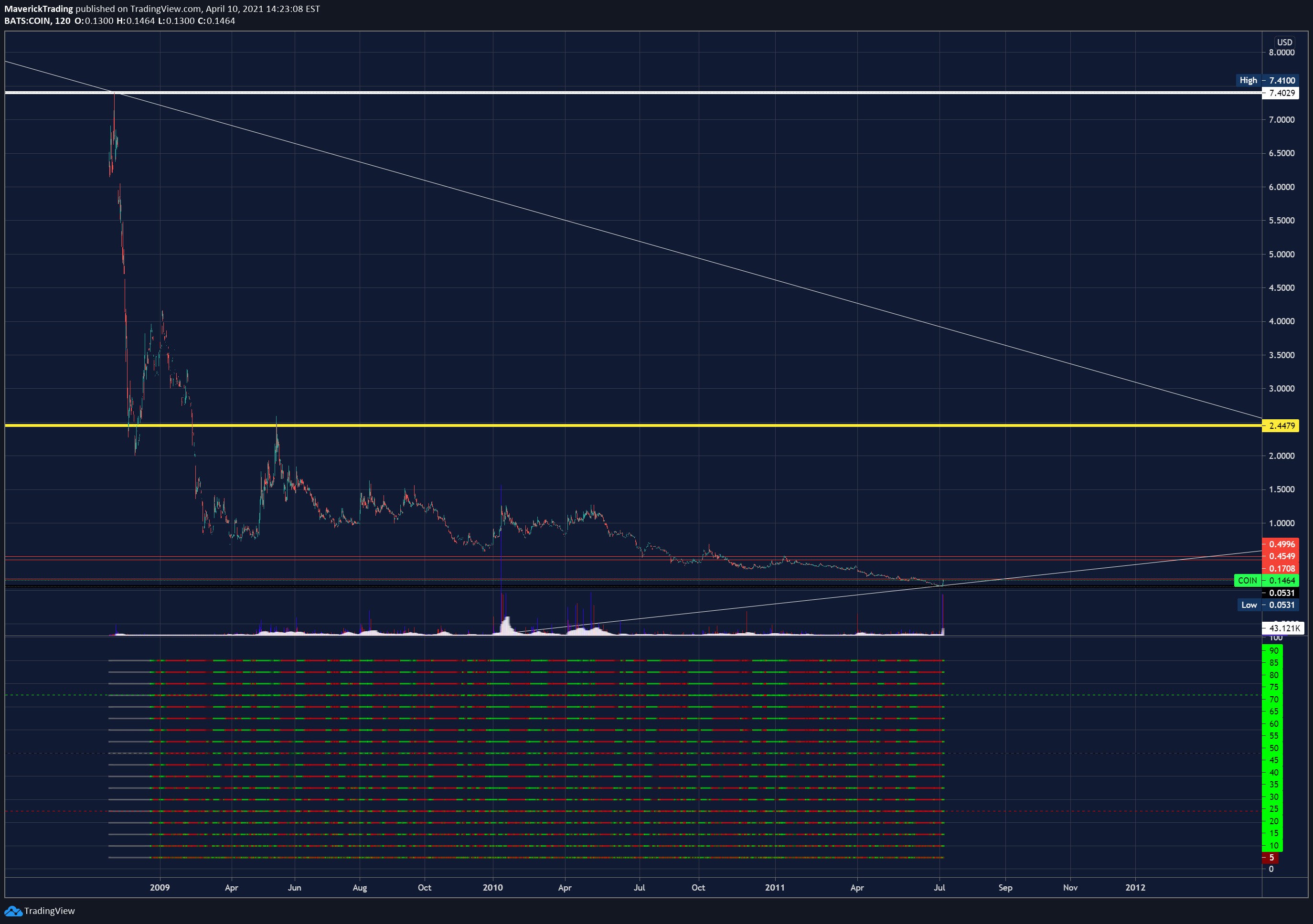Click the MaverickTrading author name
1313x924 pixels.
[38, 9]
